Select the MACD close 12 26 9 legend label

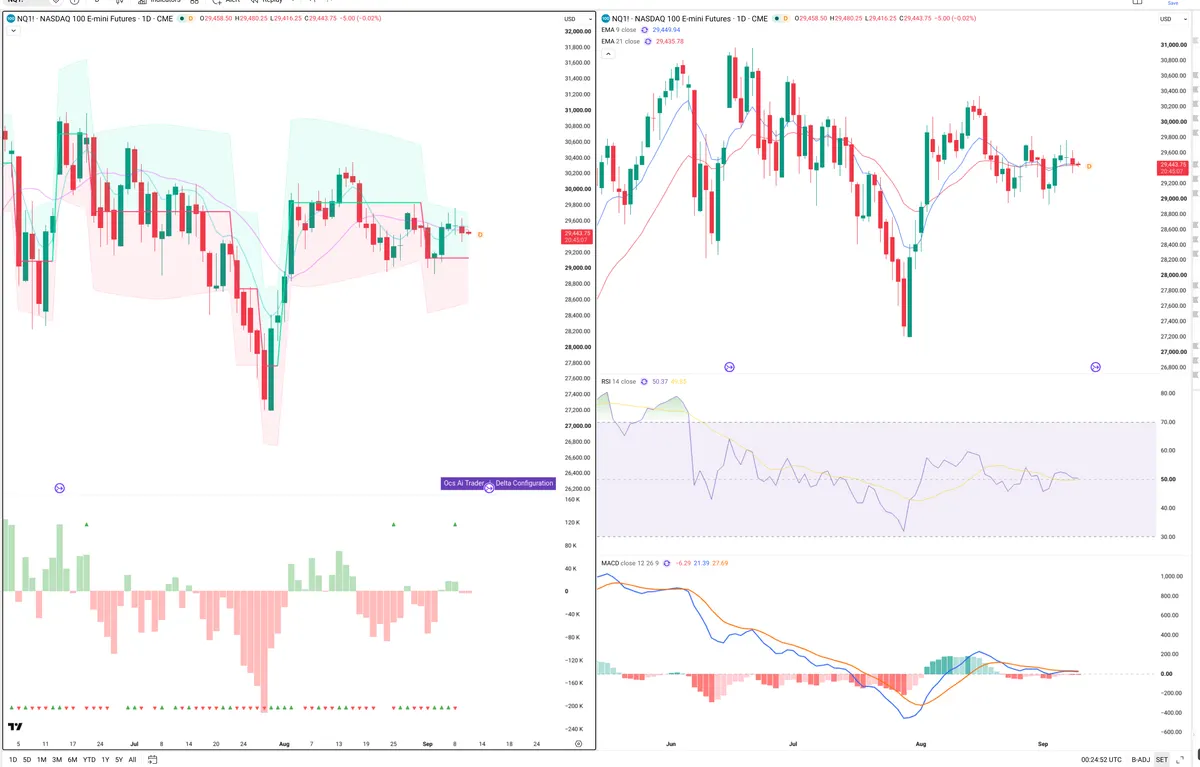pyautogui.click(x=629, y=563)
